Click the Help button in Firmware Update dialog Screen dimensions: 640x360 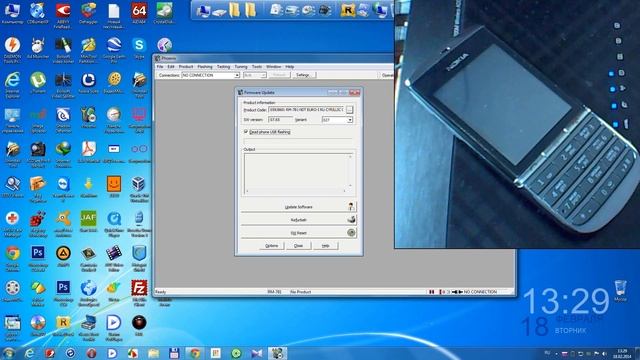tap(325, 245)
